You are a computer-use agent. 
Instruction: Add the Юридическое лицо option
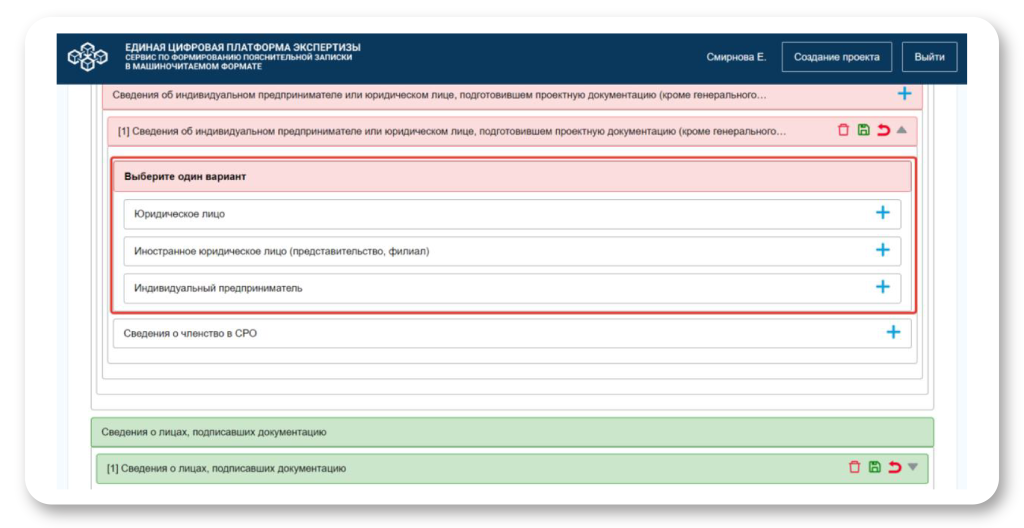click(x=882, y=212)
